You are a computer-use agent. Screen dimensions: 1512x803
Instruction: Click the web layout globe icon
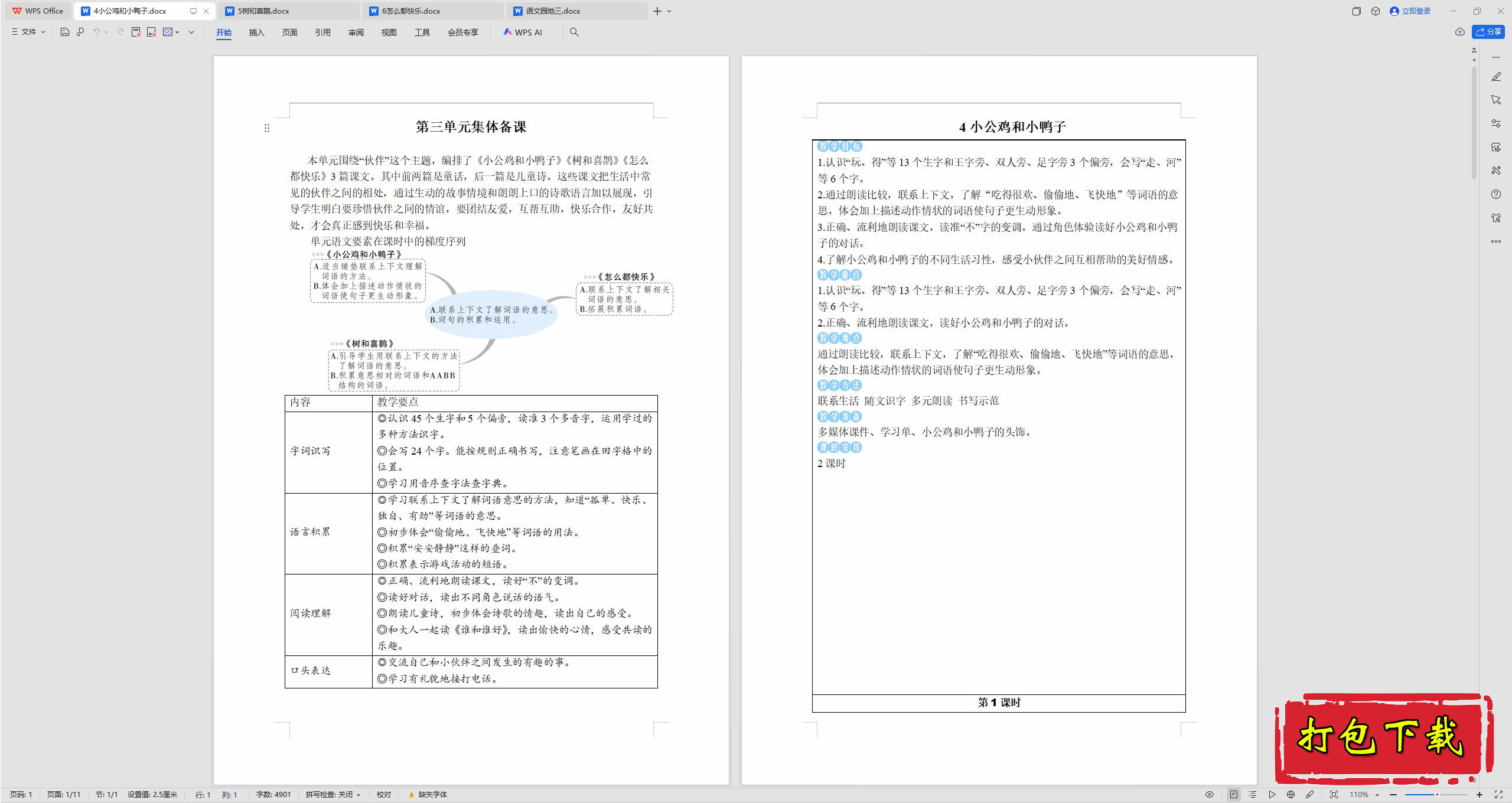click(1291, 794)
